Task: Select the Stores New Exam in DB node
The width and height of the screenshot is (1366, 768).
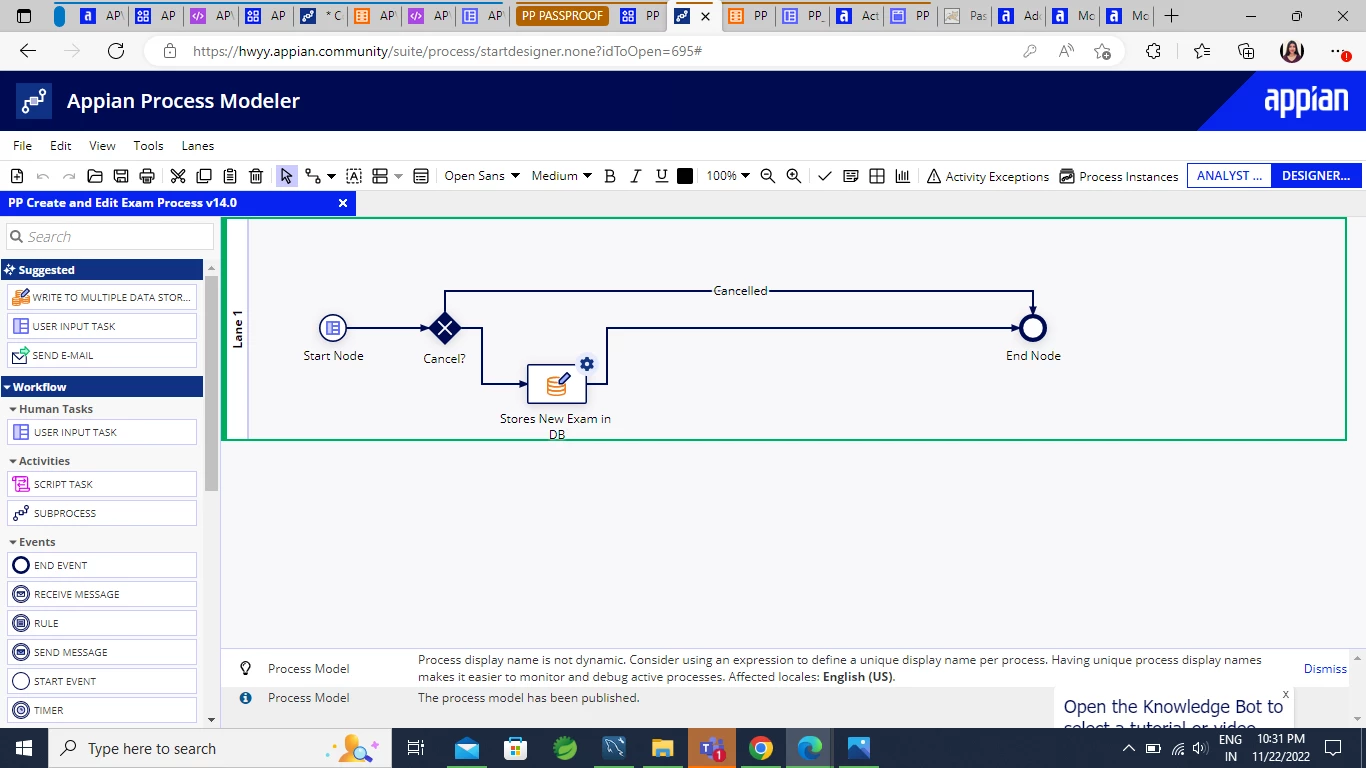Action: tap(557, 383)
